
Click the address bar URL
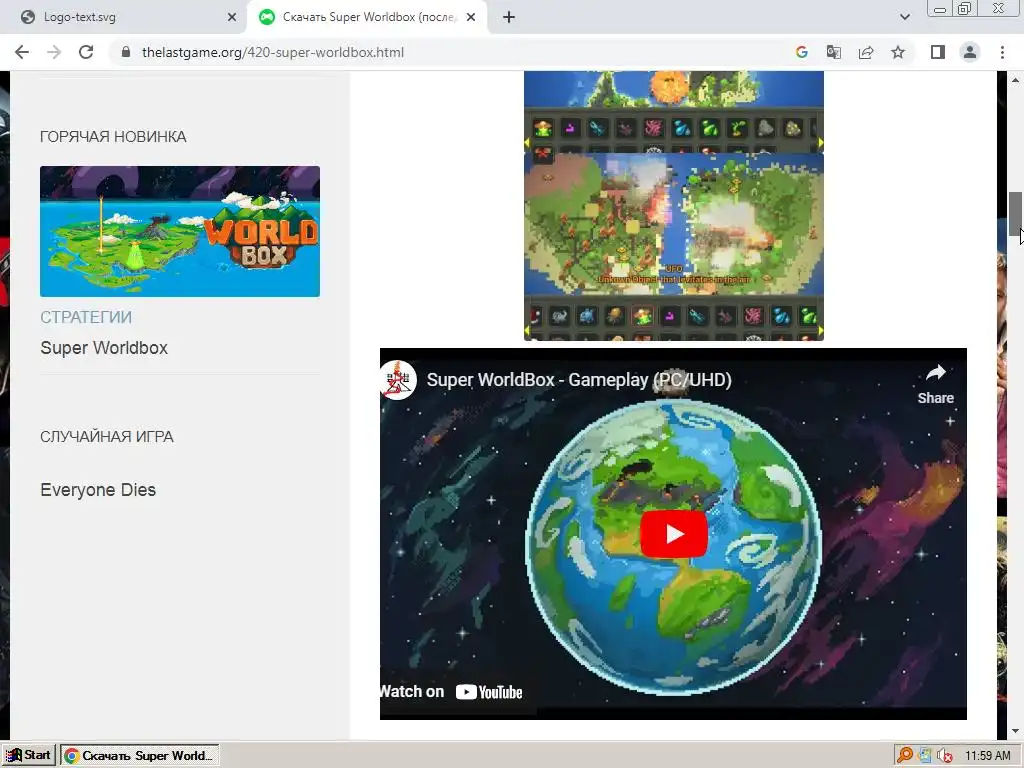coord(273,52)
